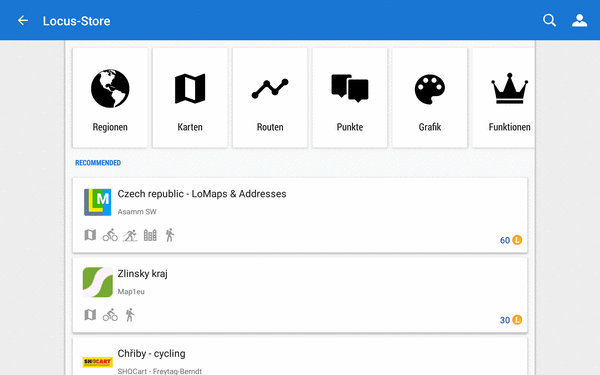
Task: Click the 60 LoCoins price
Action: point(511,240)
